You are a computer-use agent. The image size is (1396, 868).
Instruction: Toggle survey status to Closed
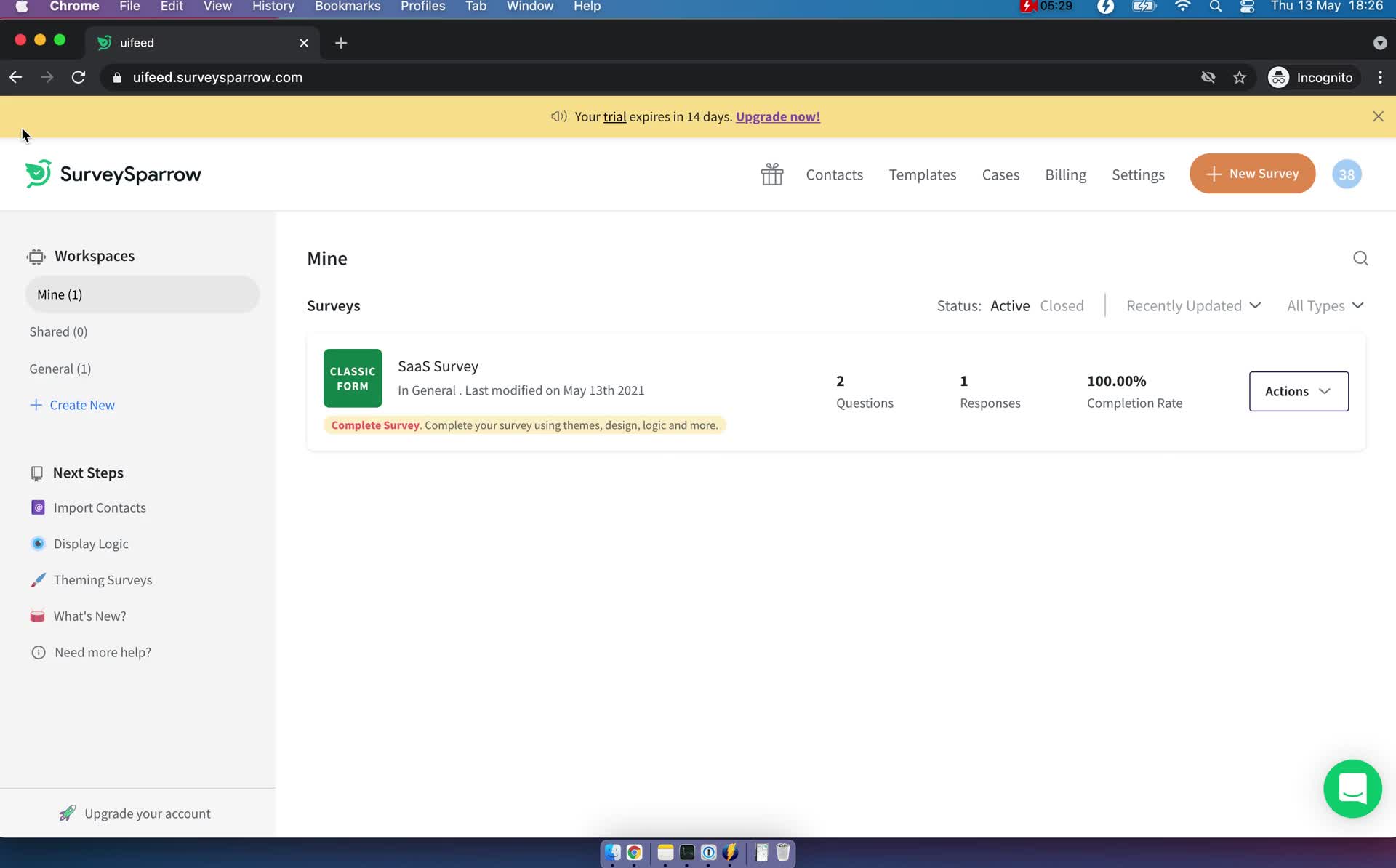click(1062, 306)
